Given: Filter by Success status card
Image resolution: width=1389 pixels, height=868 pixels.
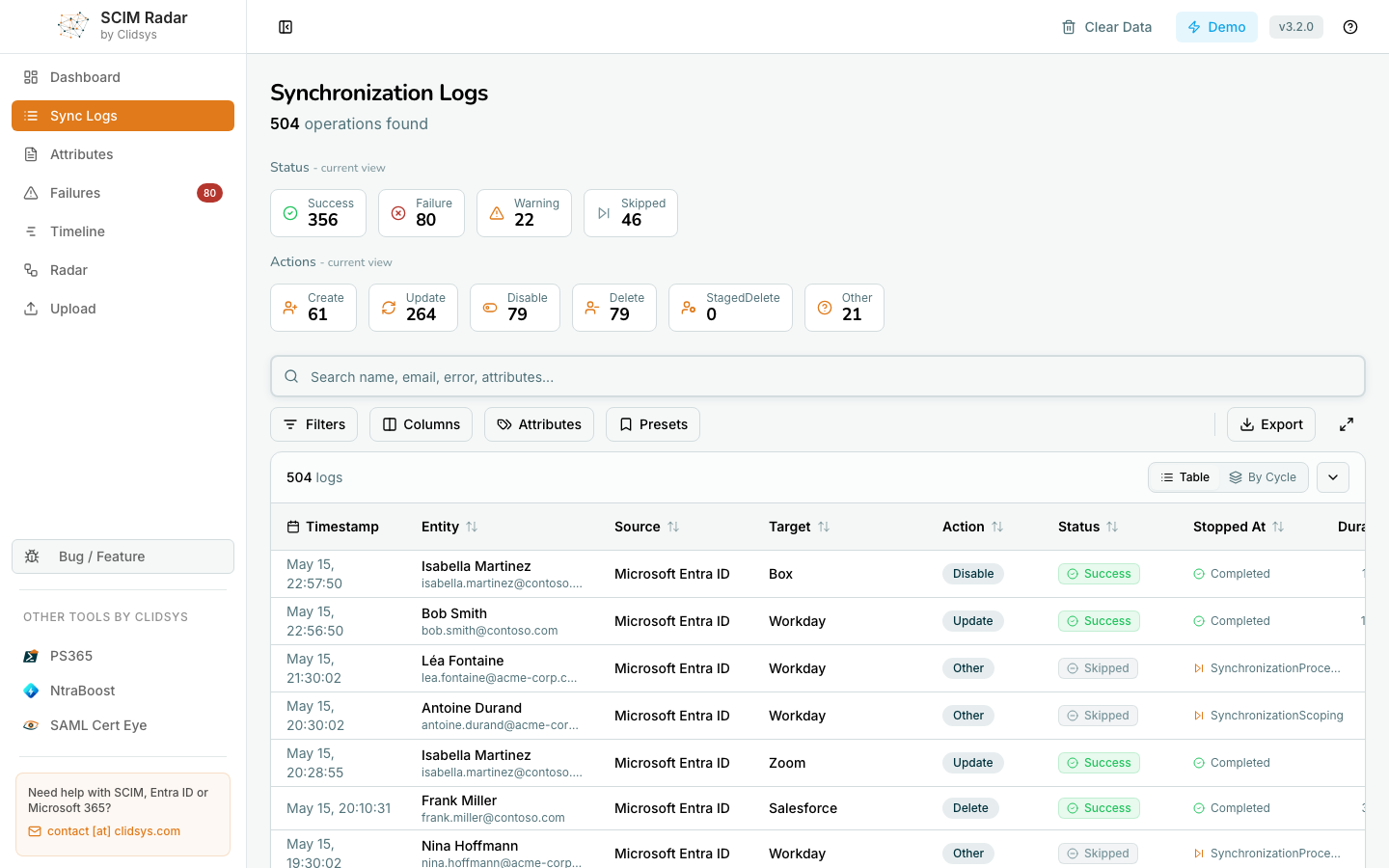Looking at the screenshot, I should (318, 212).
